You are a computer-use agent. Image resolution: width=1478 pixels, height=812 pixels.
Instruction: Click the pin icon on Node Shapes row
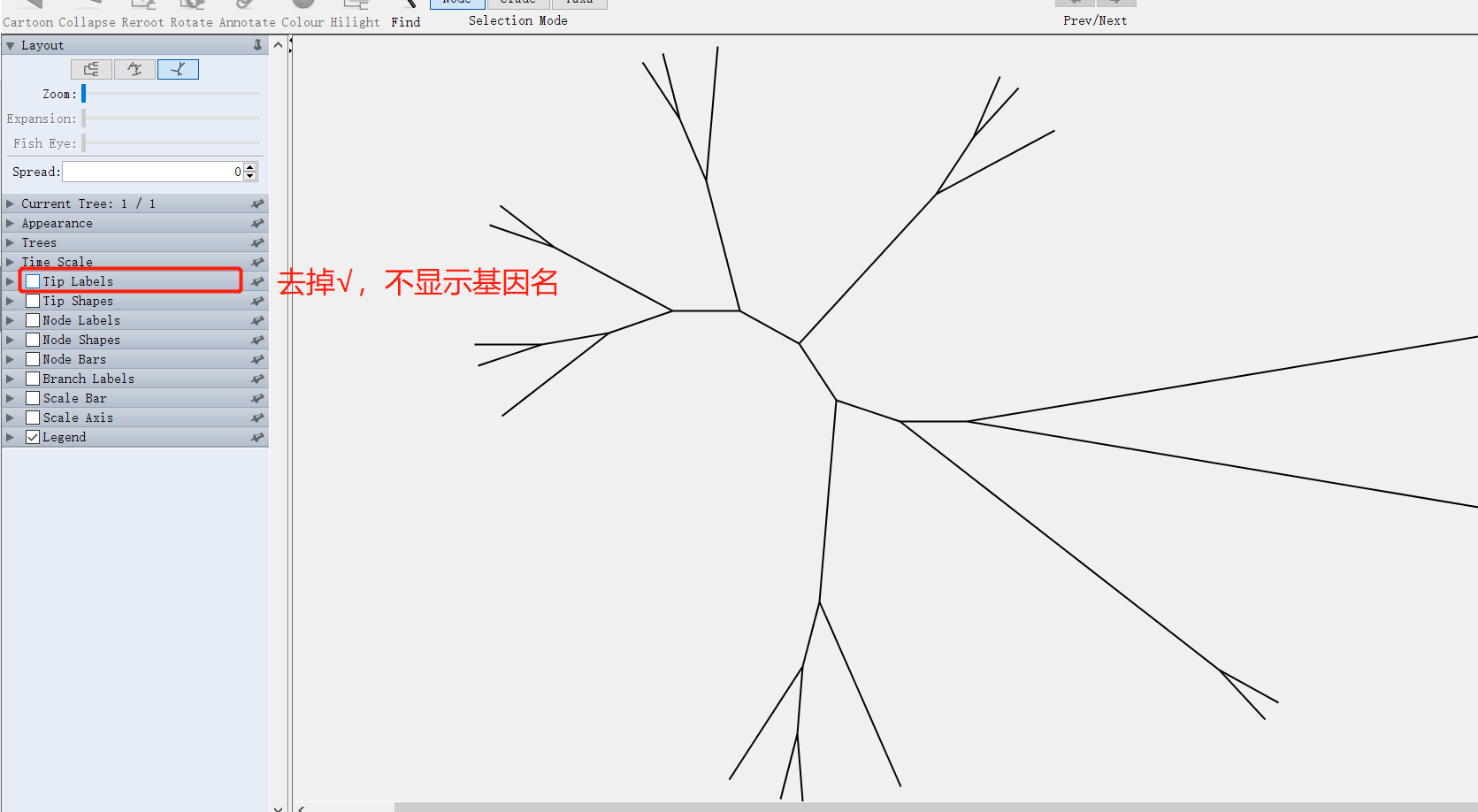tap(257, 341)
